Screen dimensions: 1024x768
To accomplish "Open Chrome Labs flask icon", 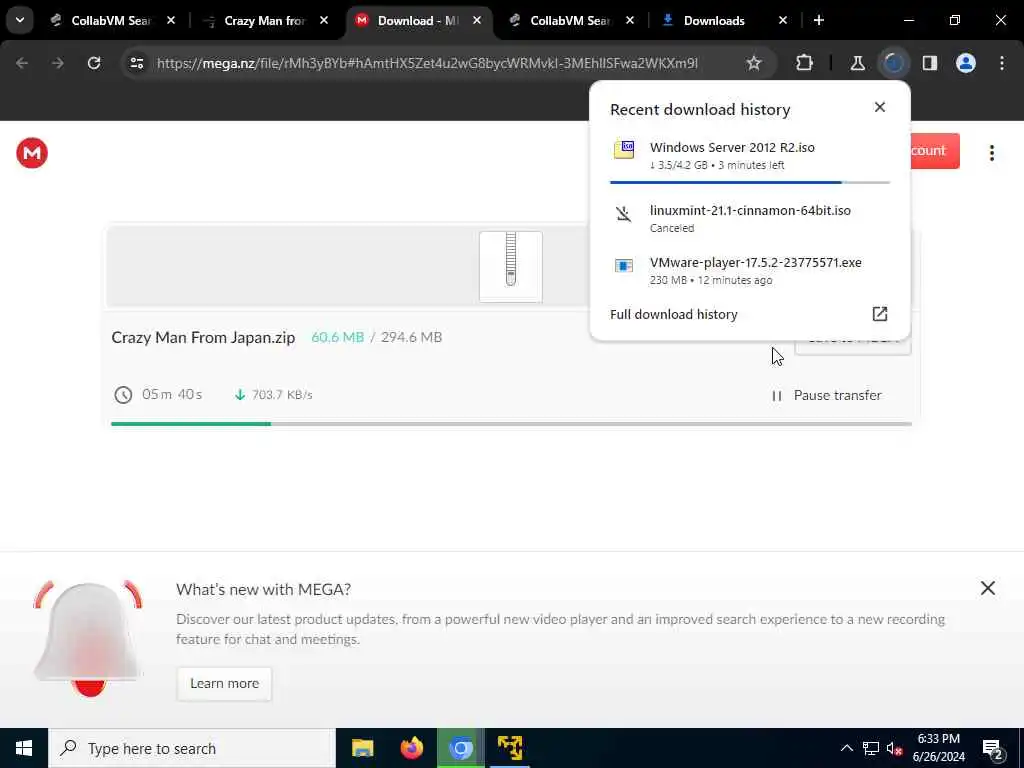I will pos(857,63).
